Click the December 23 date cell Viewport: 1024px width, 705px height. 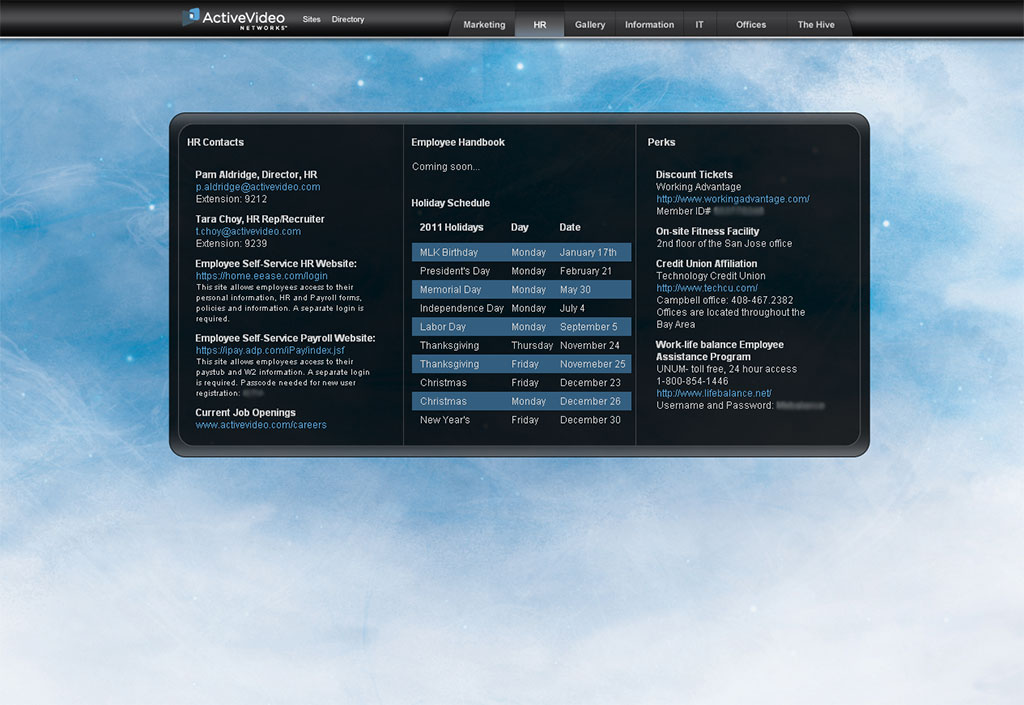(x=590, y=383)
